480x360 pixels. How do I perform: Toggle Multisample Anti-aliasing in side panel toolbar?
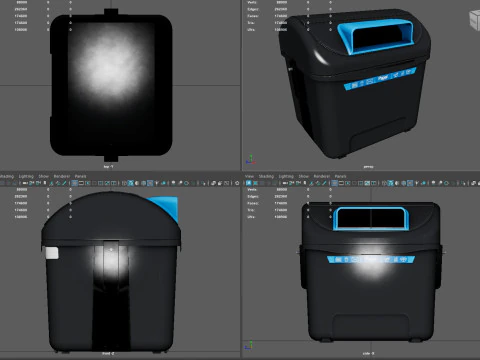pyautogui.click(x=446, y=183)
